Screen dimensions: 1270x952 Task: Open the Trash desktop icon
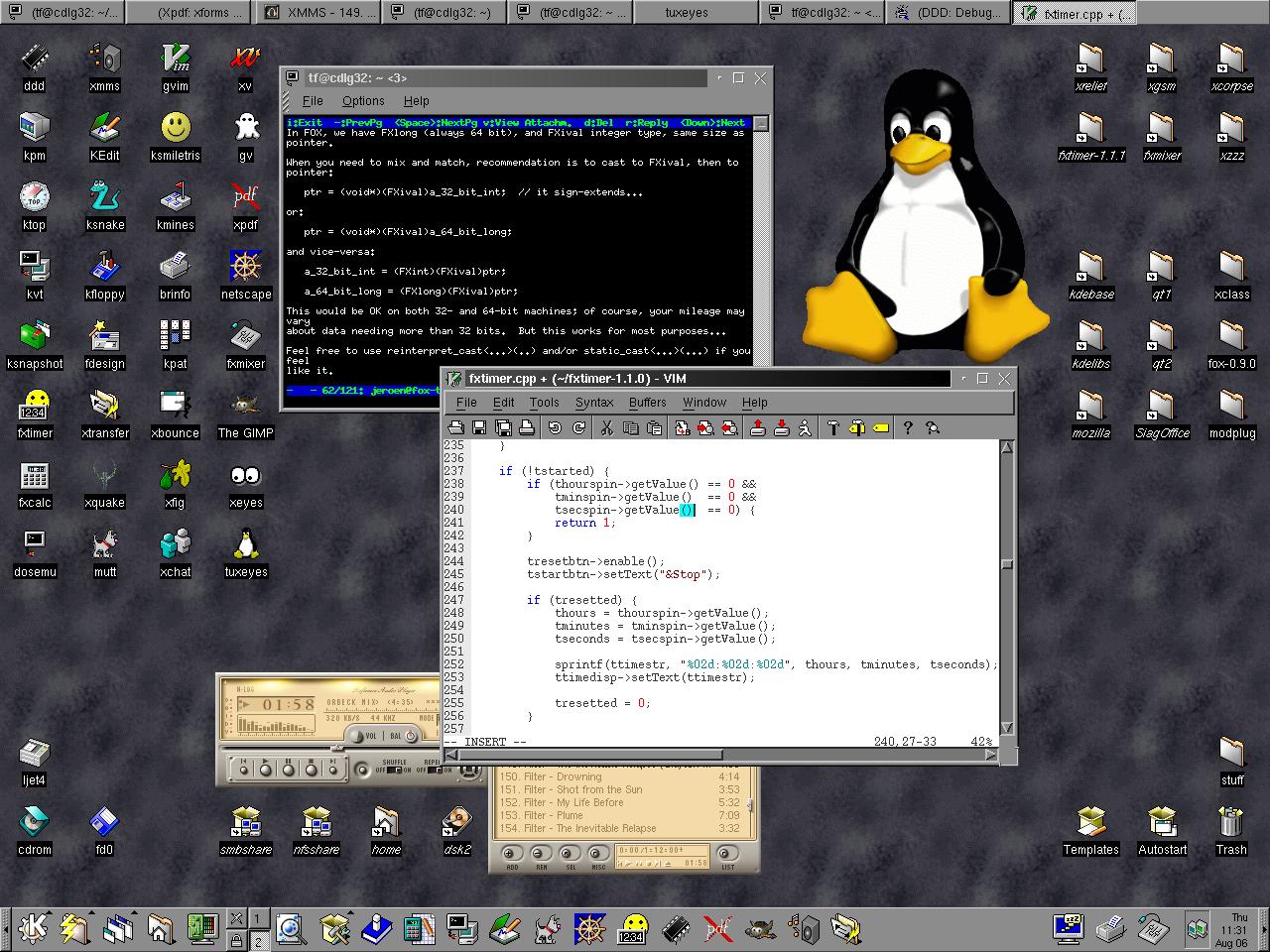coord(1231,830)
